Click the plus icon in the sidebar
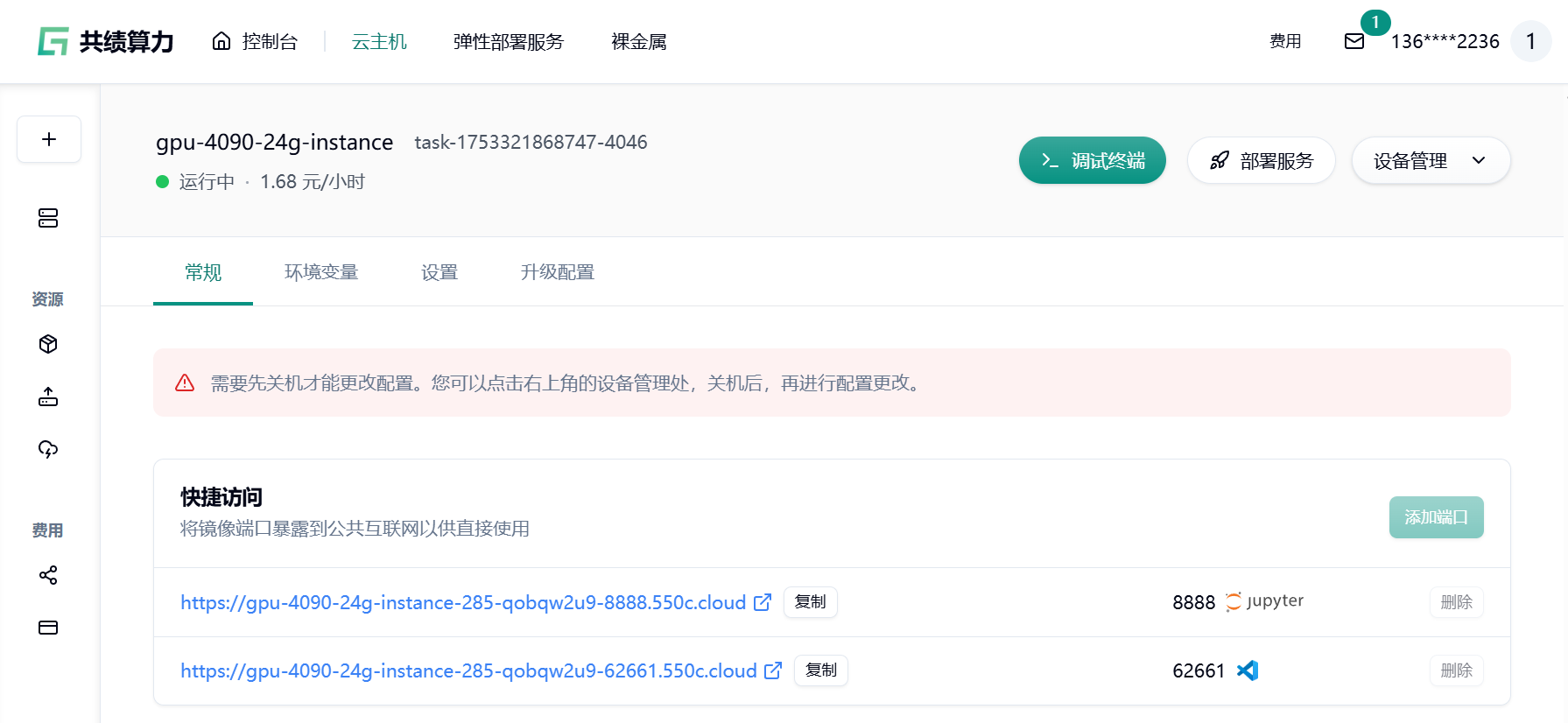The width and height of the screenshot is (1568, 723). coord(49,139)
